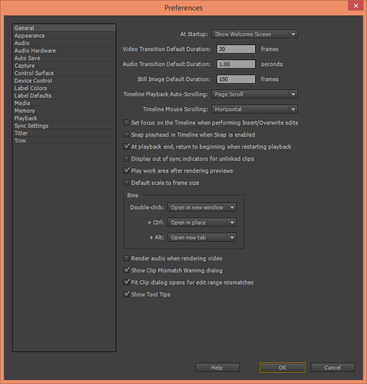Enable Default scale to frame size

[126, 183]
